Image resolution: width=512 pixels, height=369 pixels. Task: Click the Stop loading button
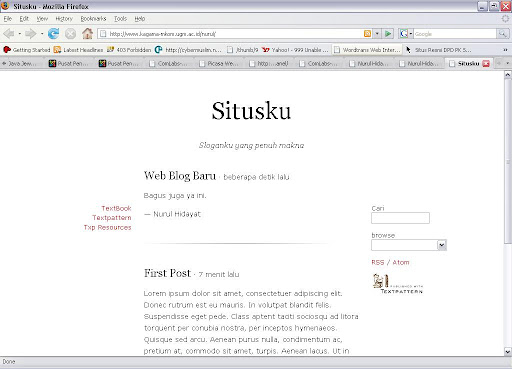pyautogui.click(x=70, y=34)
